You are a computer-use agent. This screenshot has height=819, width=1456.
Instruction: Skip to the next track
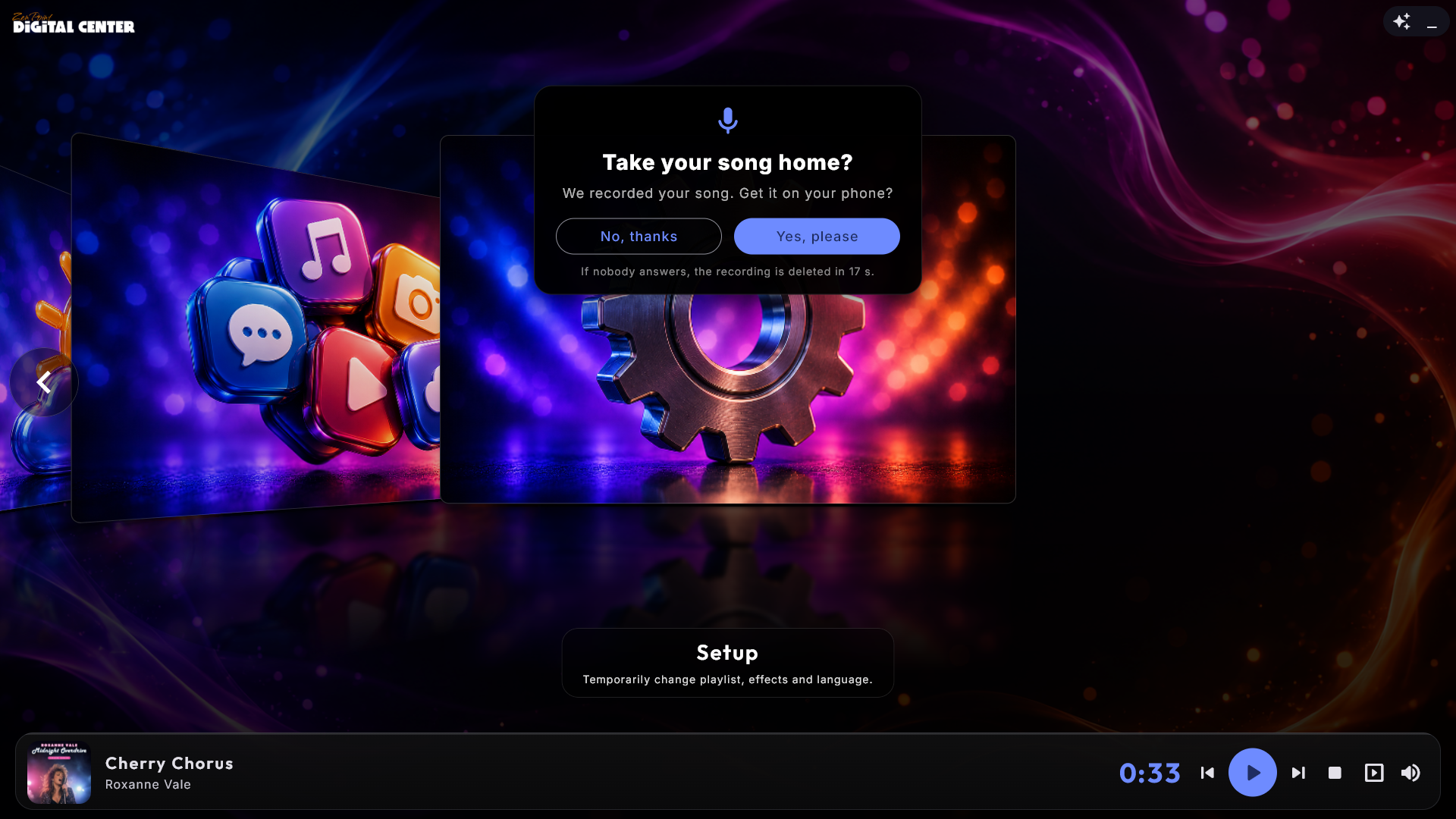(1298, 773)
